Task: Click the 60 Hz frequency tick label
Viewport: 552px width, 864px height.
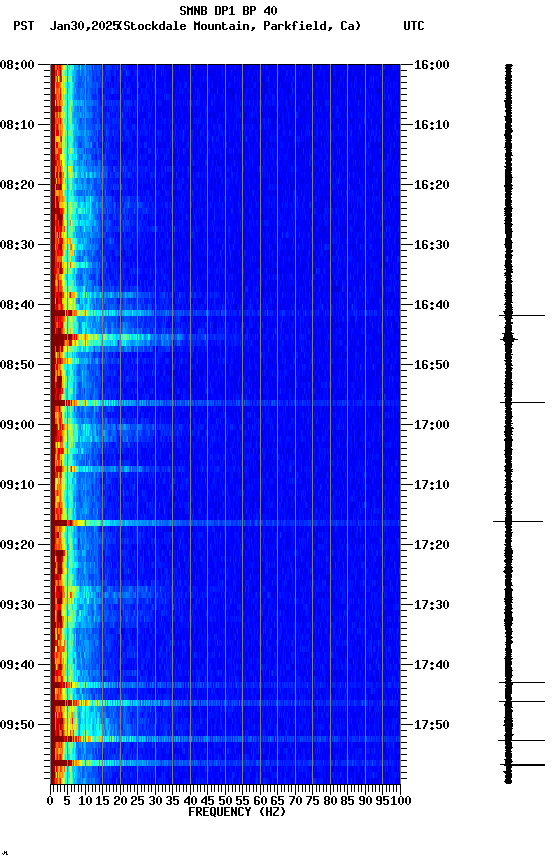Action: pyautogui.click(x=260, y=801)
